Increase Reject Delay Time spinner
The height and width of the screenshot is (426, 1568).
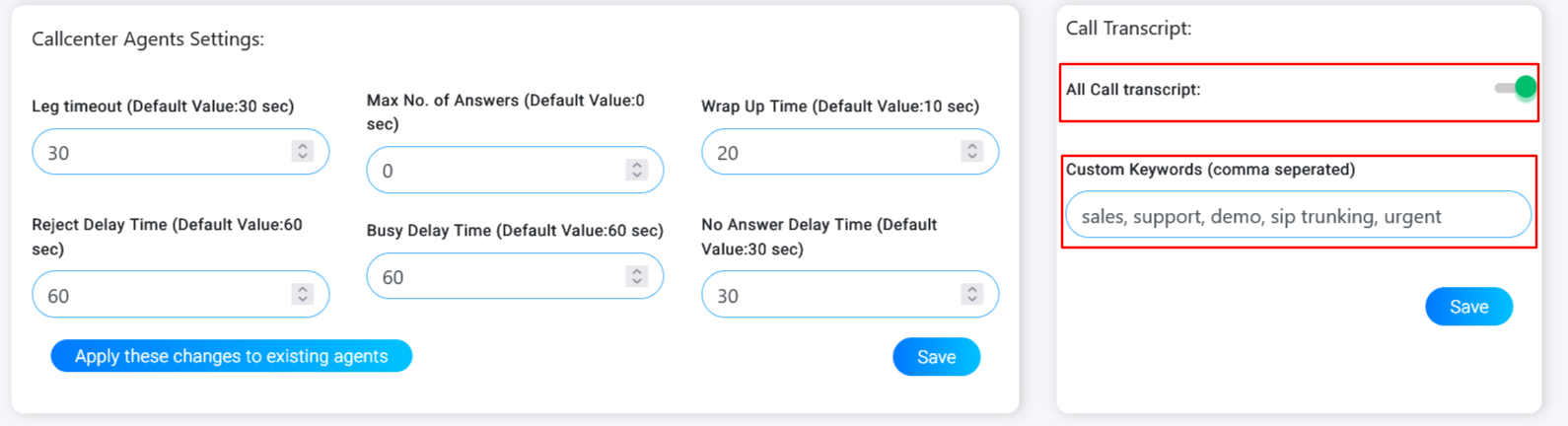click(303, 288)
